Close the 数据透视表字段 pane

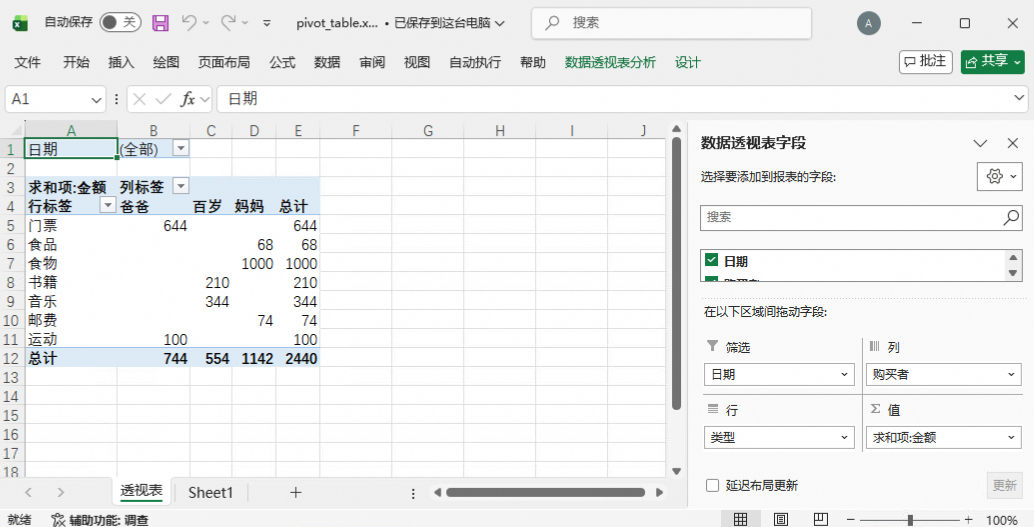1013,143
